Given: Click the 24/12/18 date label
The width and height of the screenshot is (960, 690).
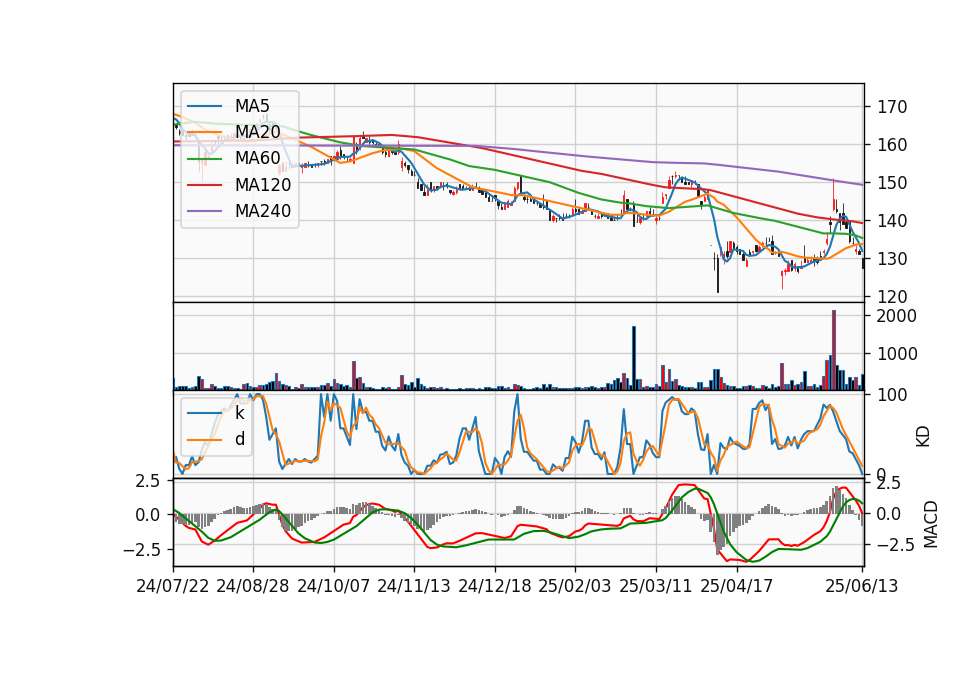Looking at the screenshot, I should pos(495,586).
